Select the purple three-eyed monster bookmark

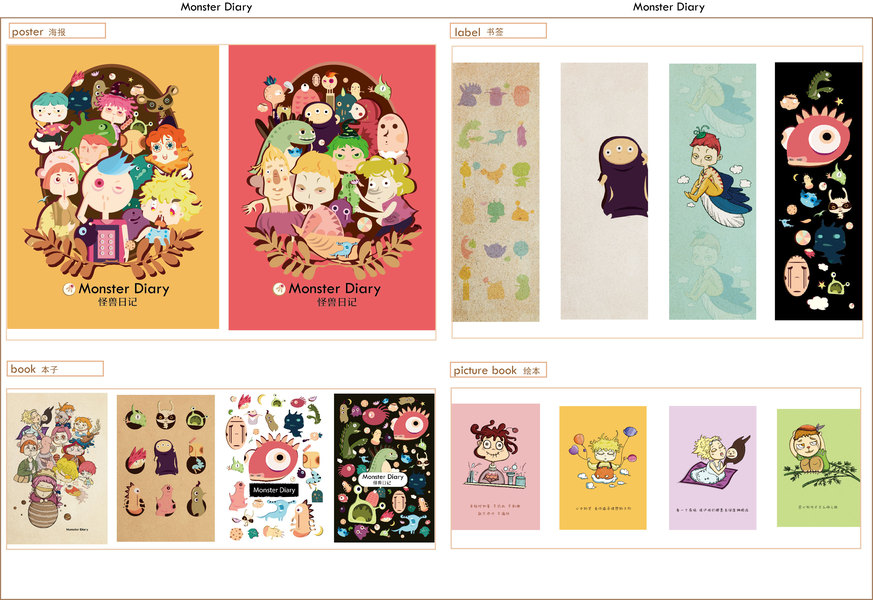click(x=604, y=191)
